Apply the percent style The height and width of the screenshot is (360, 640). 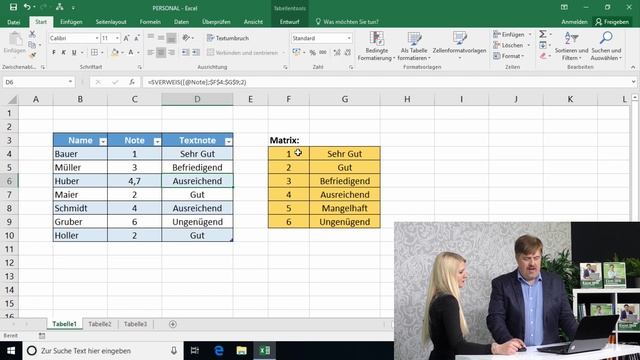(x=312, y=52)
